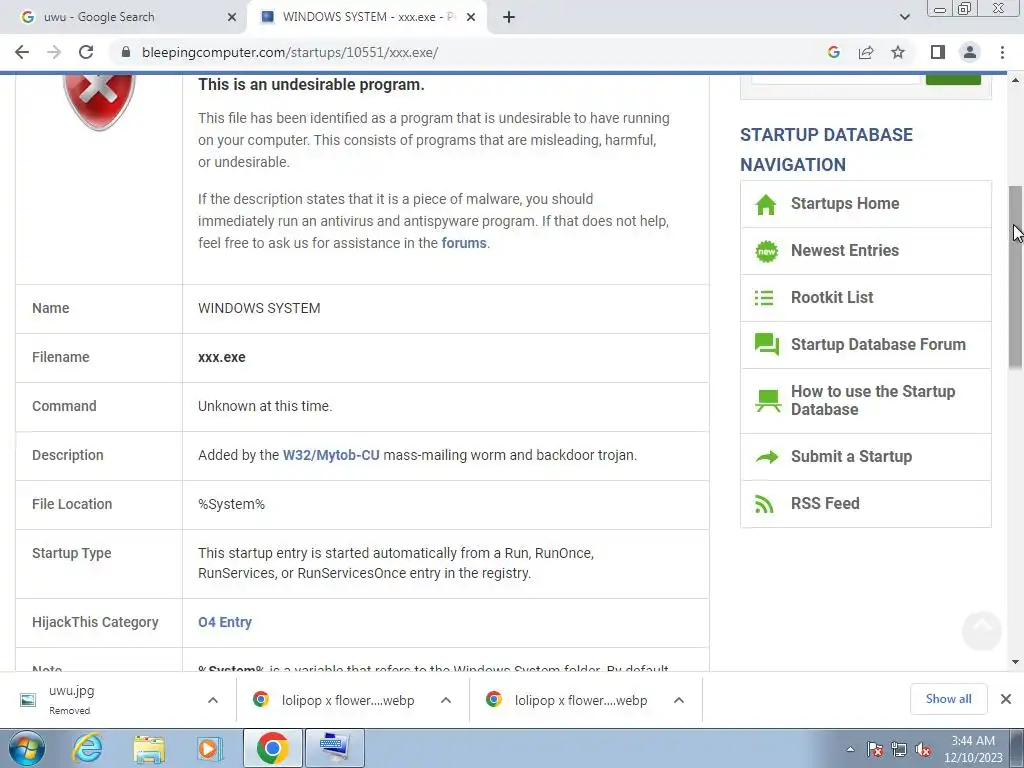Toggle the browser side panel icon

tap(938, 52)
